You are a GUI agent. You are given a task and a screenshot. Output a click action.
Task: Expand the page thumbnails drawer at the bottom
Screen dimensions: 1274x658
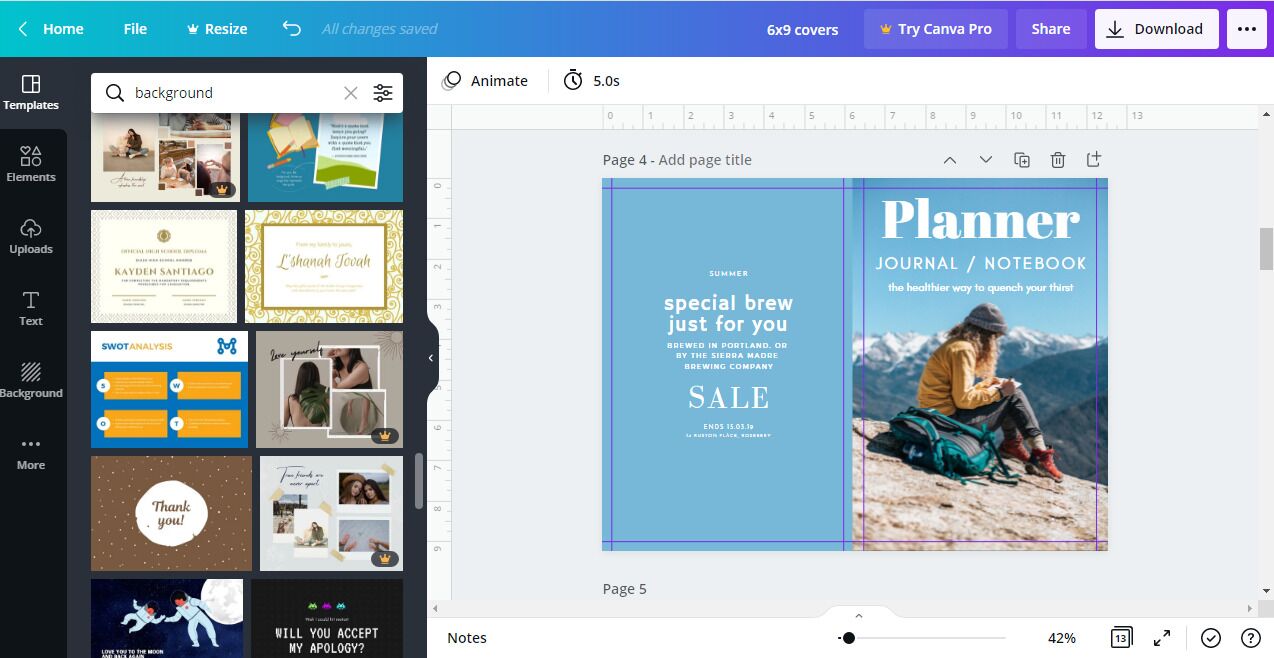coord(858,615)
